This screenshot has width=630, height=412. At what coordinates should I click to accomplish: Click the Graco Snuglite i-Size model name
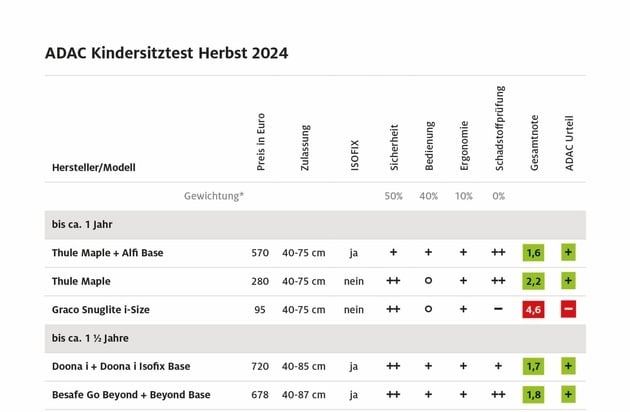click(100, 310)
